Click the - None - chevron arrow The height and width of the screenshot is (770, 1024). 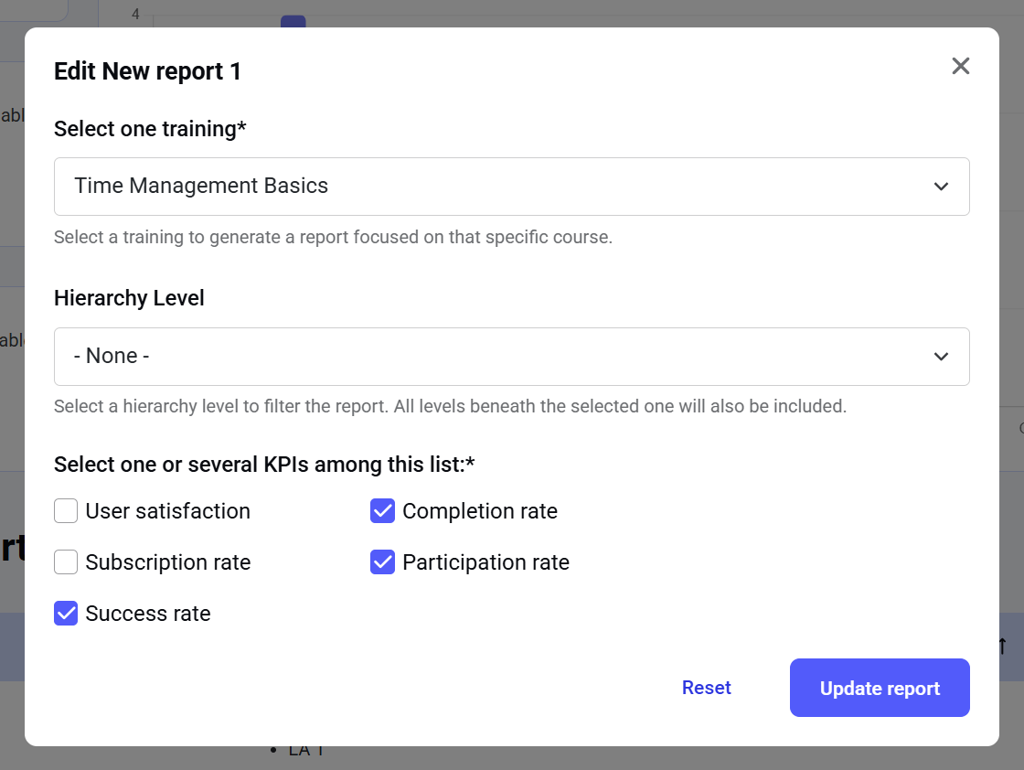940,357
